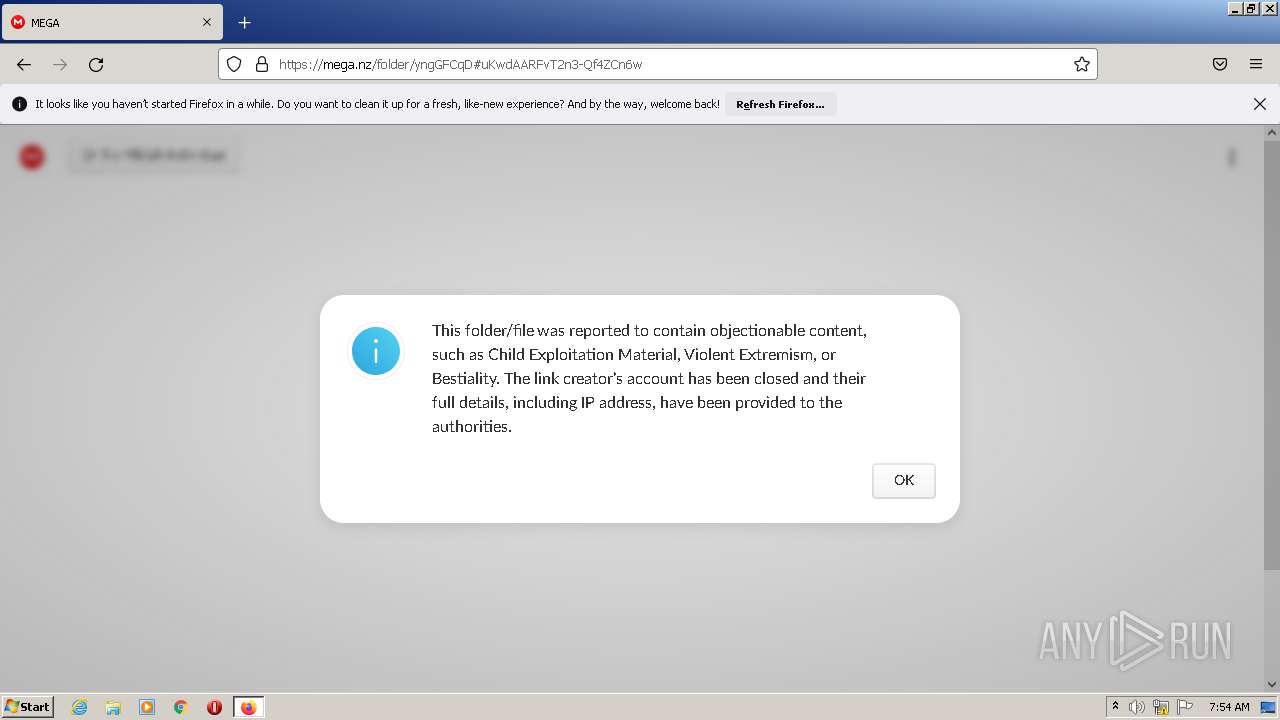Click the clock showing 7:54 AM

click(1229, 707)
